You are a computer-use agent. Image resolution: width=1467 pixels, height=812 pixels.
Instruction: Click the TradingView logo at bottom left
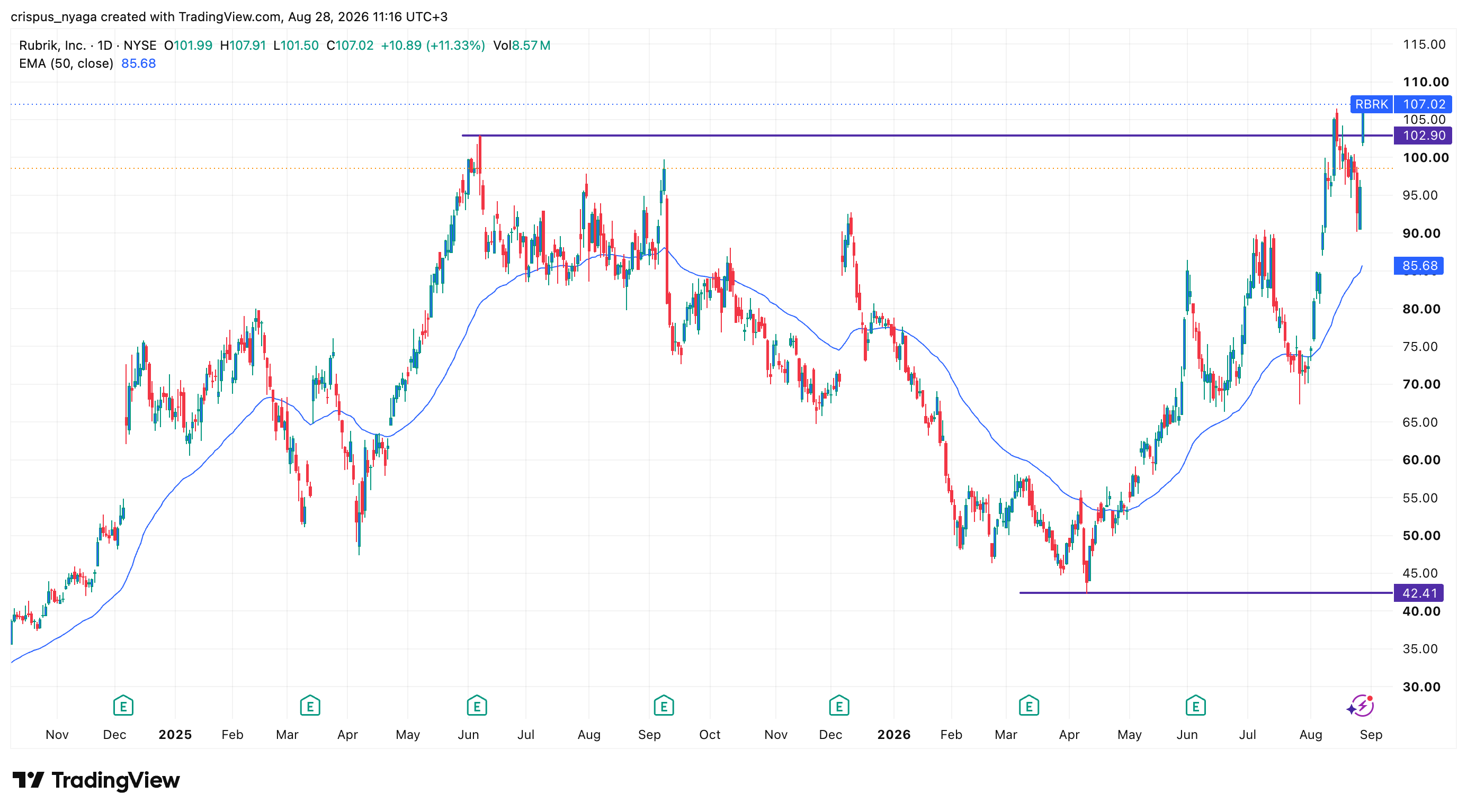(96, 780)
